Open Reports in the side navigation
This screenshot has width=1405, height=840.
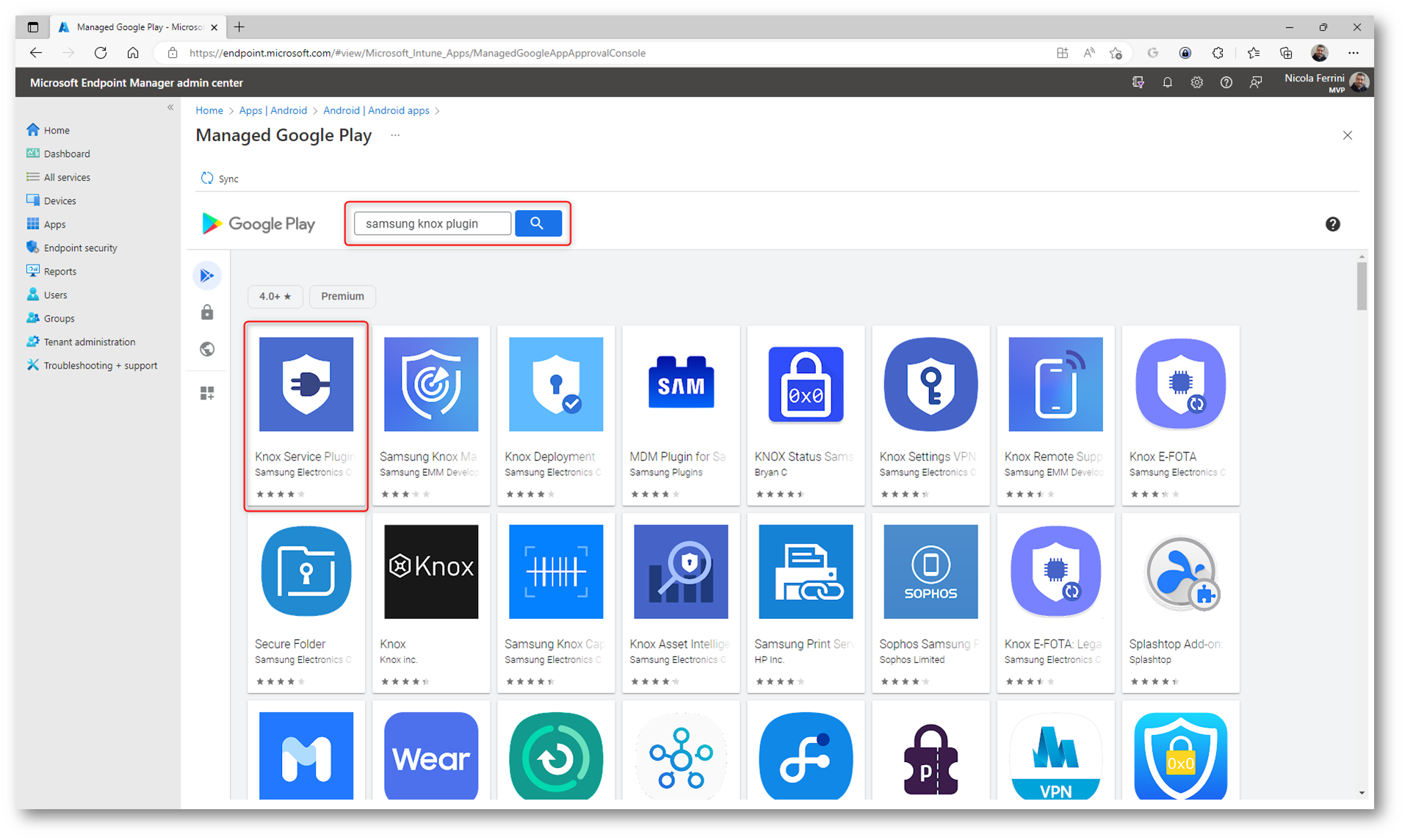(x=51, y=271)
